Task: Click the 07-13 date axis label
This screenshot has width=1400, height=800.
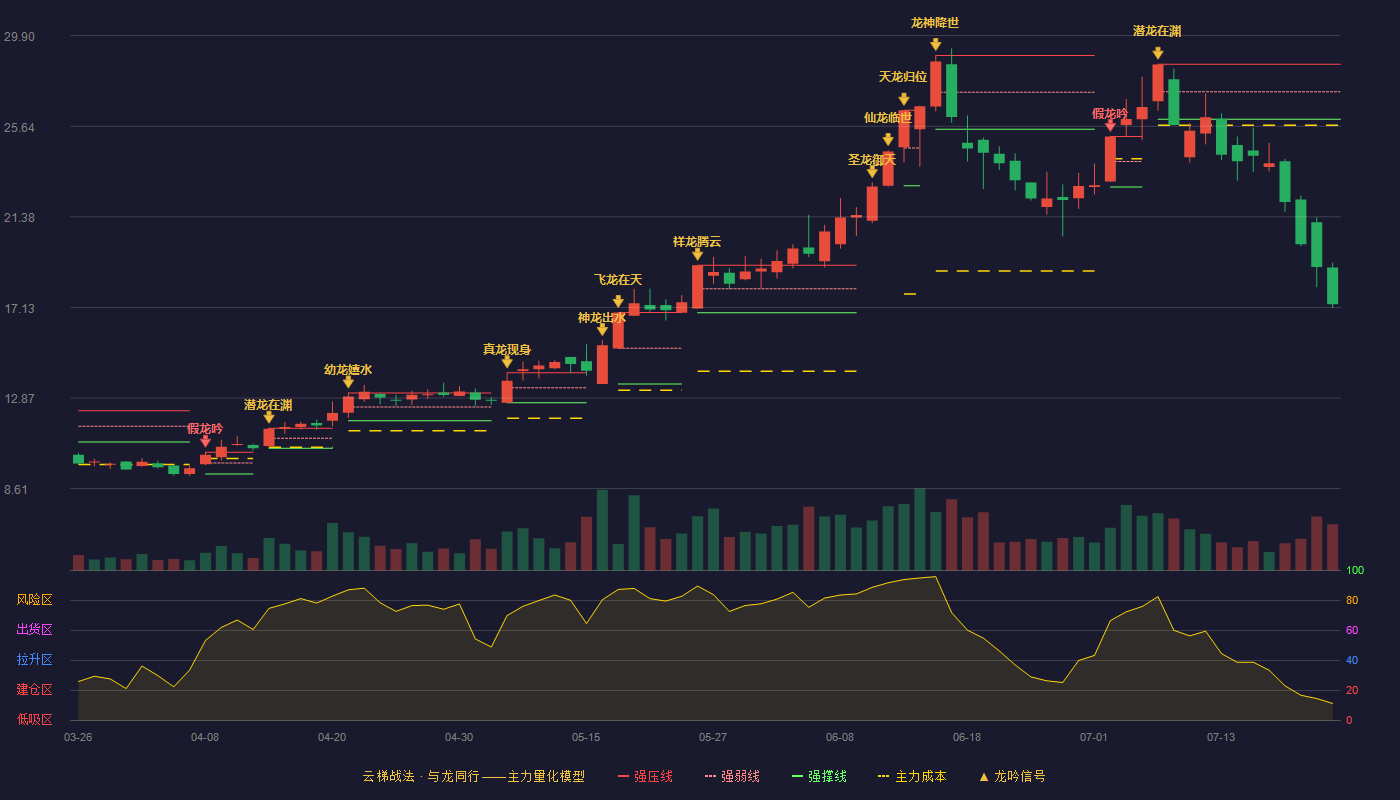Action: coord(1221,737)
